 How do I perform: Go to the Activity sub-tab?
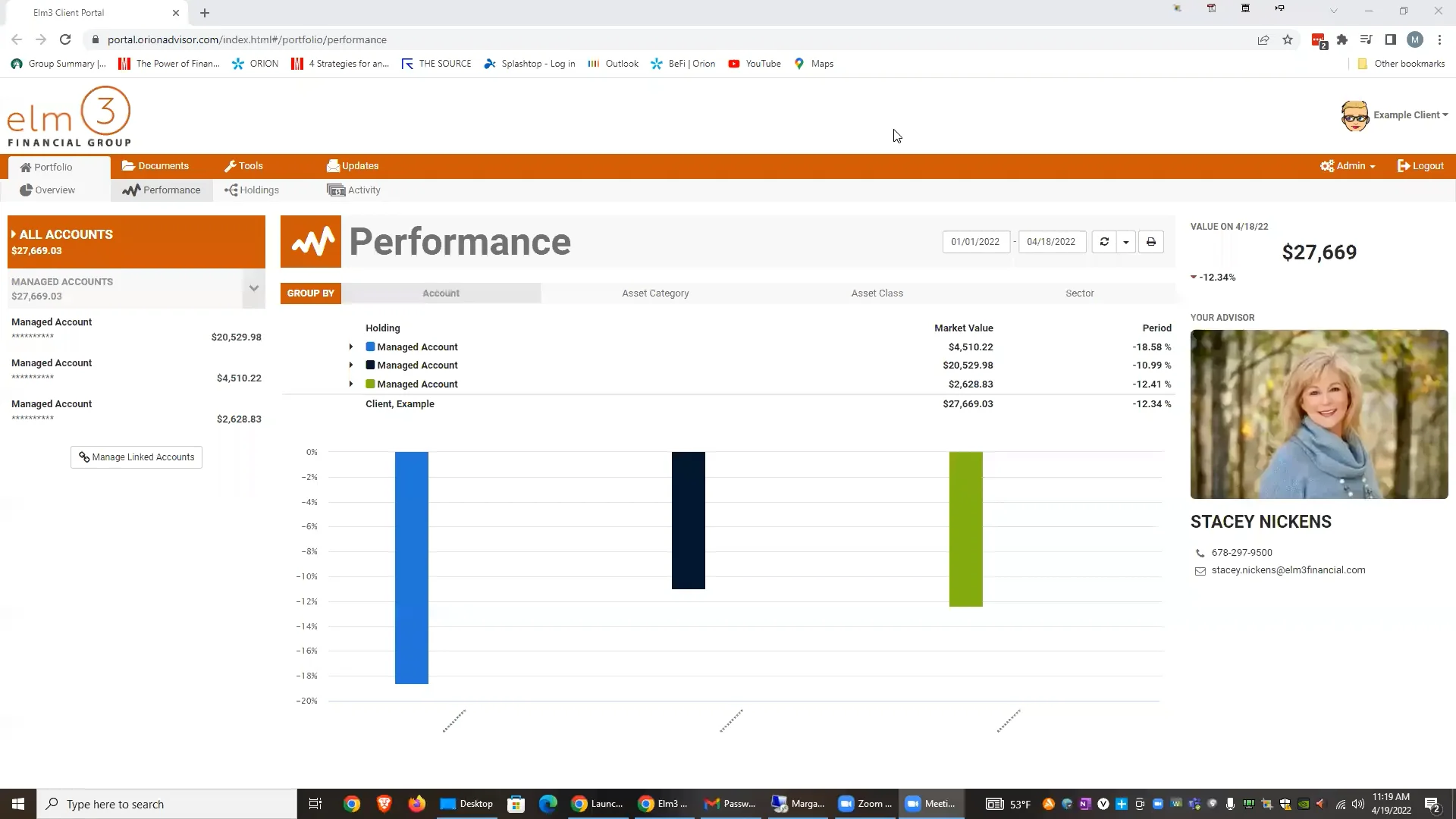pos(353,190)
